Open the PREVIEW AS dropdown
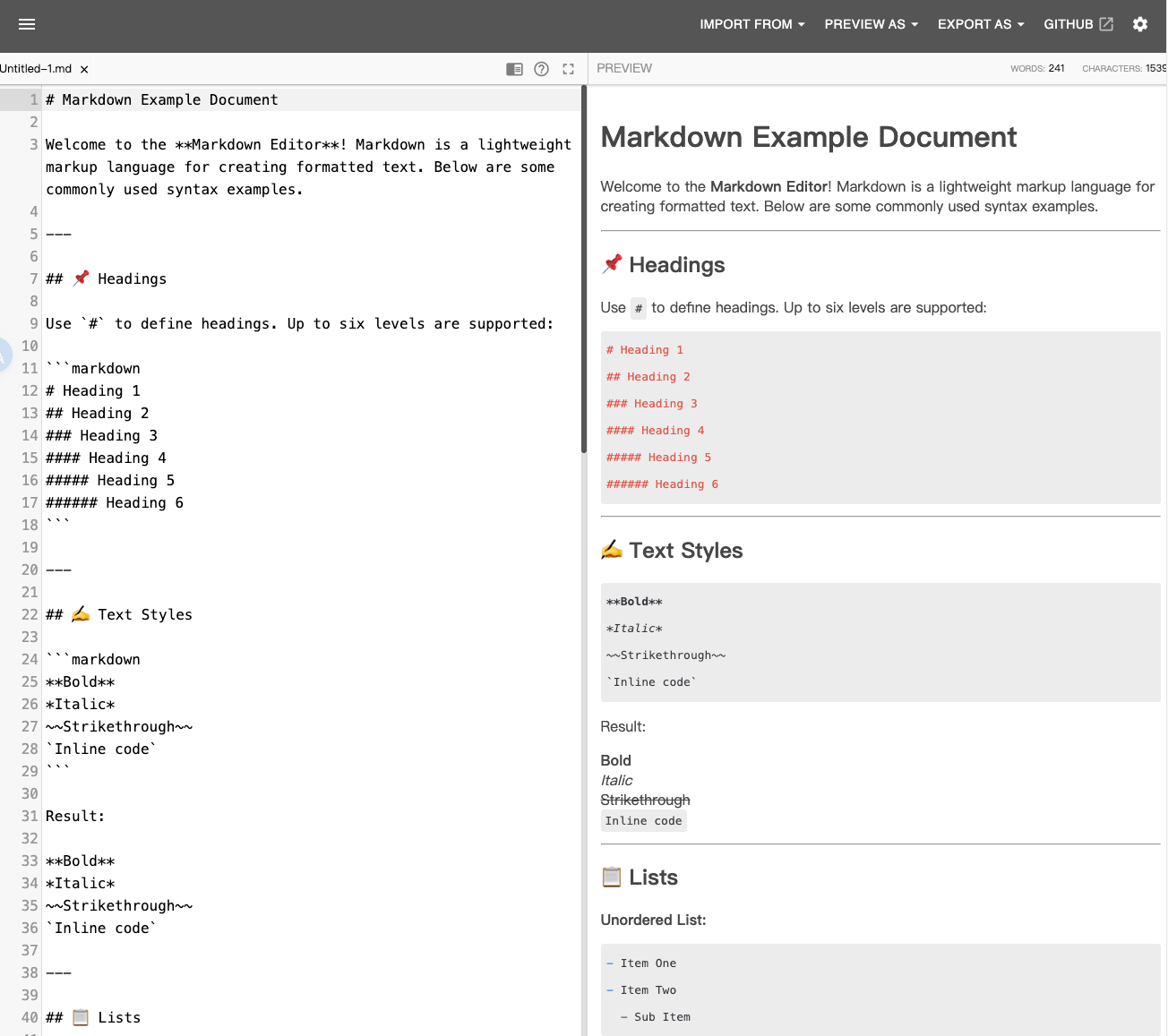The image size is (1168, 1036). (x=870, y=24)
